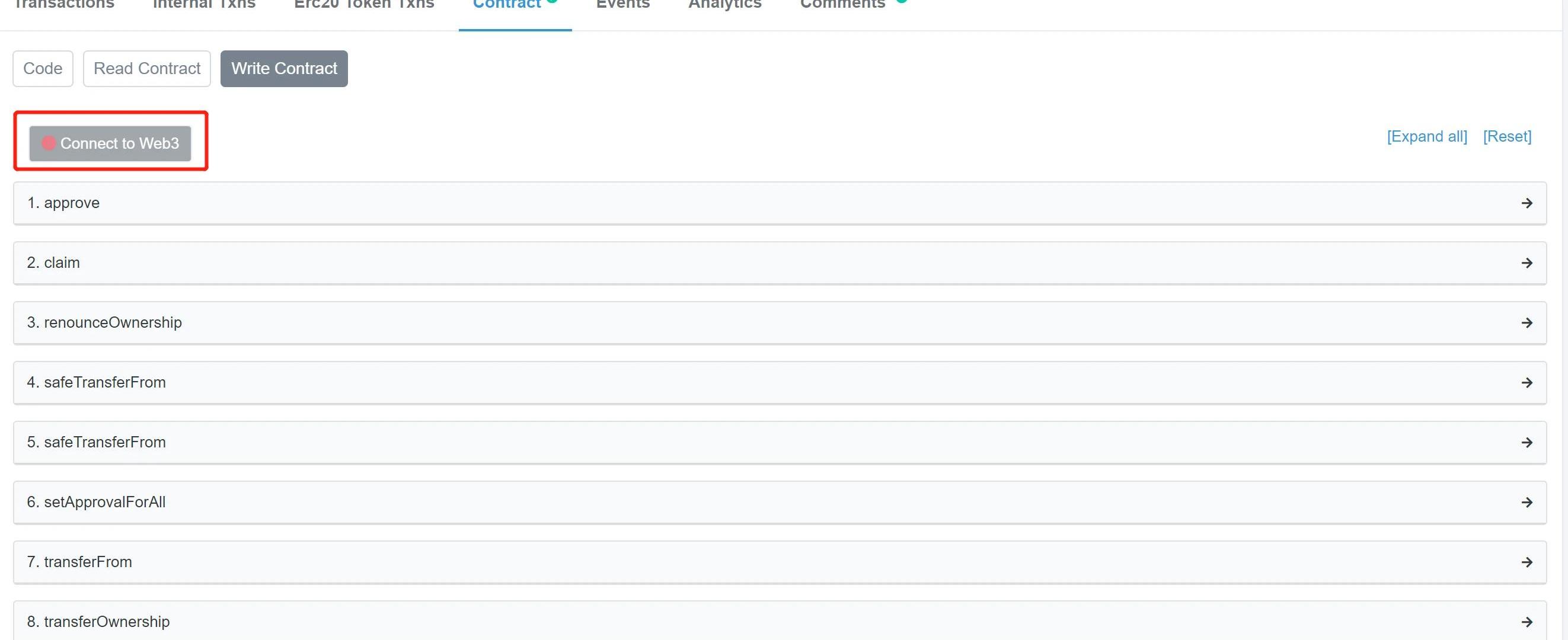The width and height of the screenshot is (1568, 640).
Task: Open the Internal Txns tab
Action: [204, 5]
